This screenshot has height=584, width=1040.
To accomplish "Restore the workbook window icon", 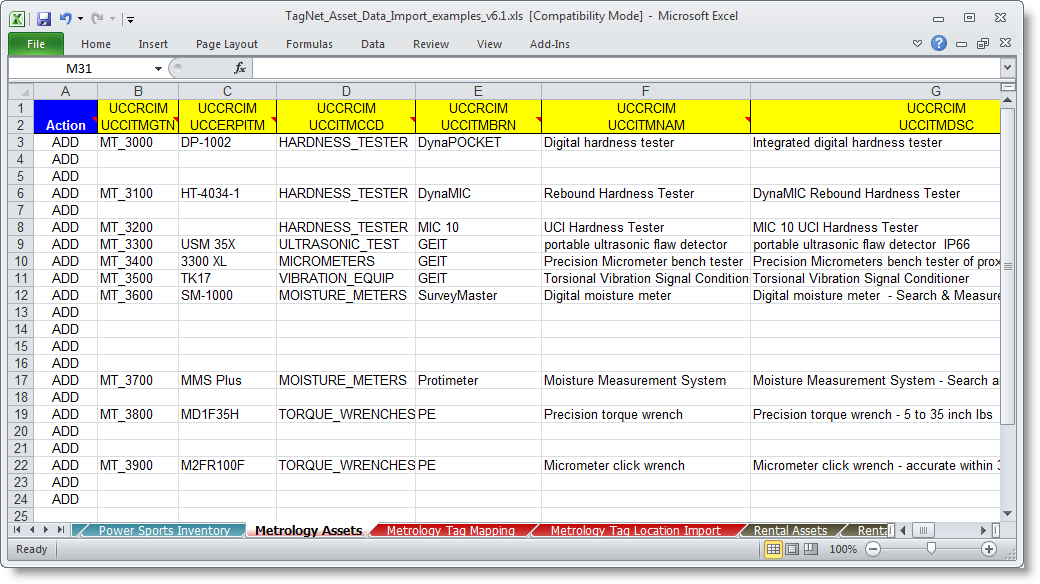I will (x=983, y=43).
